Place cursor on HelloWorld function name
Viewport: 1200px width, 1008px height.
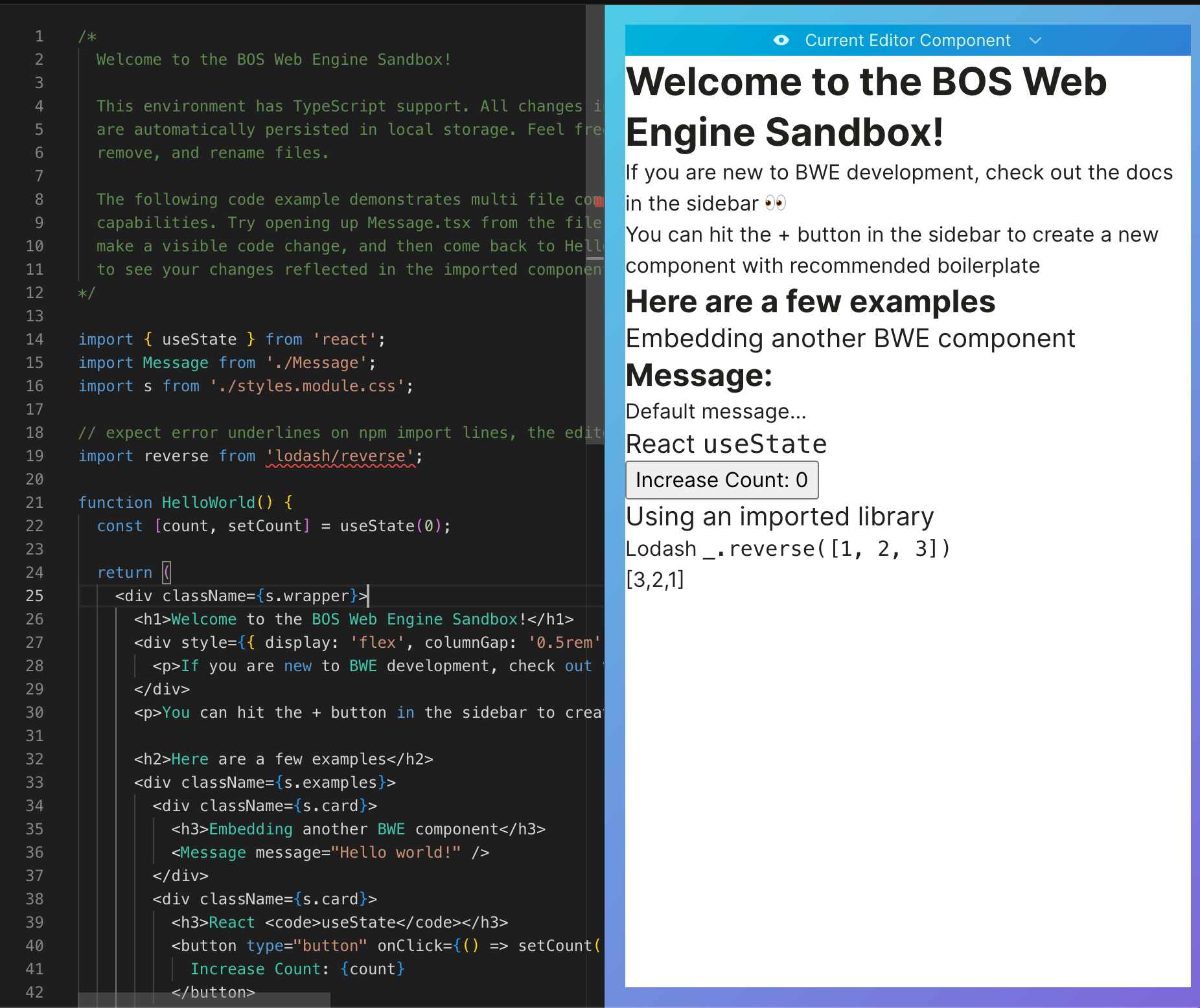[x=209, y=503]
